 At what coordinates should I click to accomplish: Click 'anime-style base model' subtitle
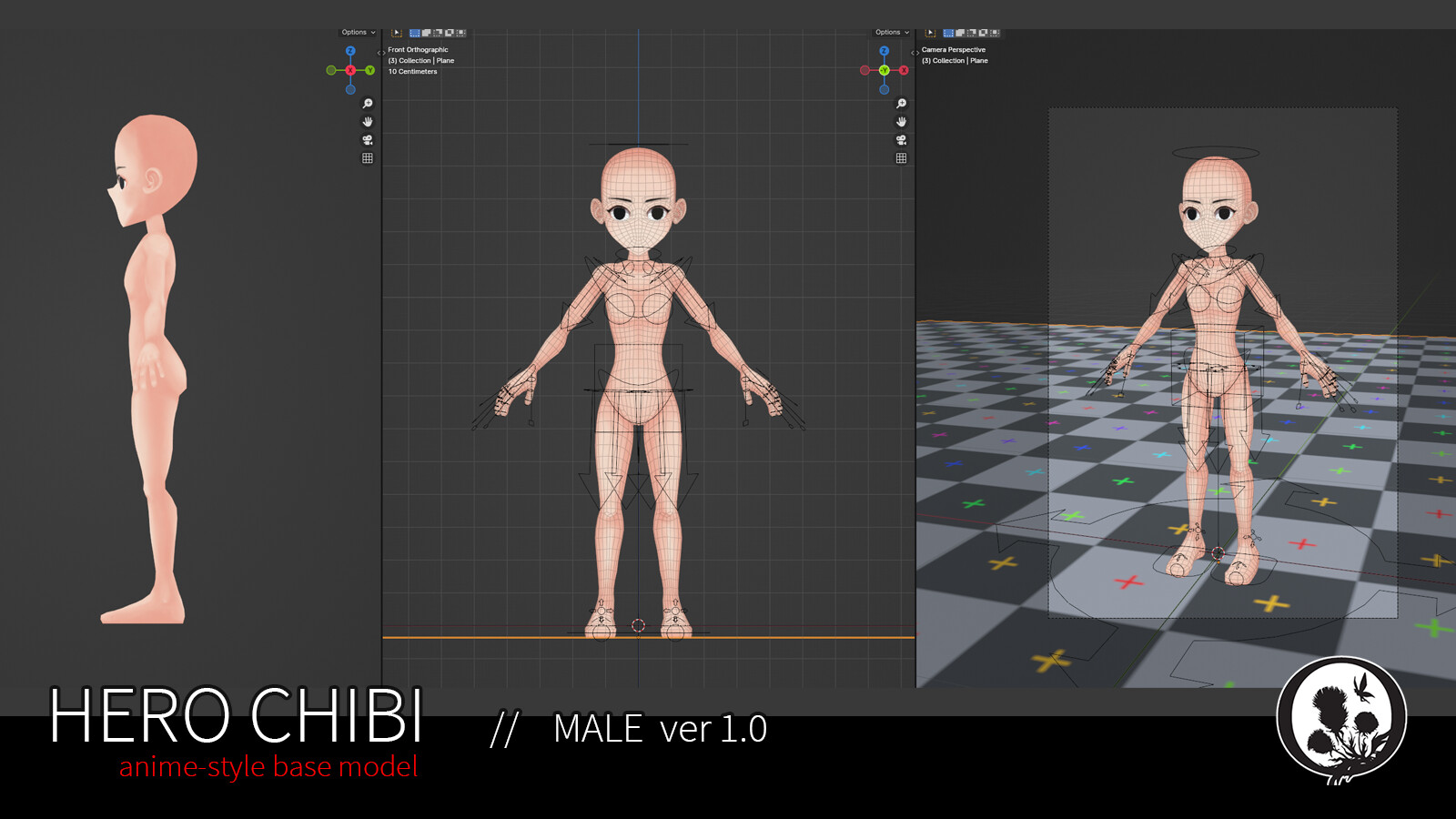pos(268,767)
